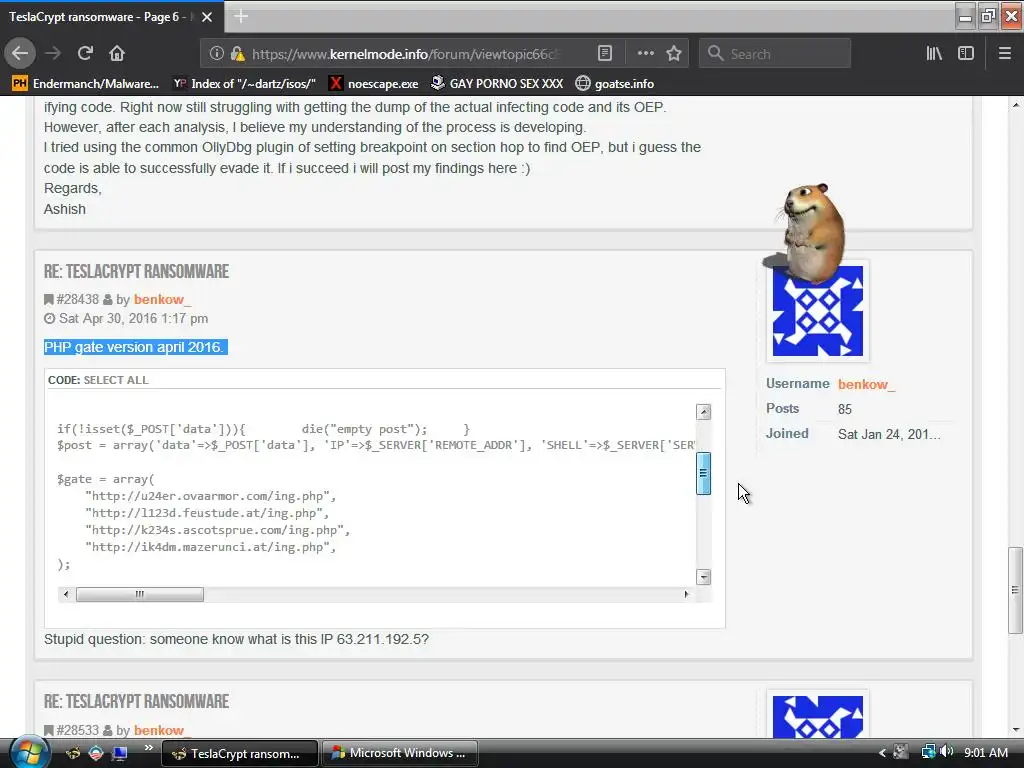The width and height of the screenshot is (1024, 768).
Task: Open the browser home page
Action: 117,54
